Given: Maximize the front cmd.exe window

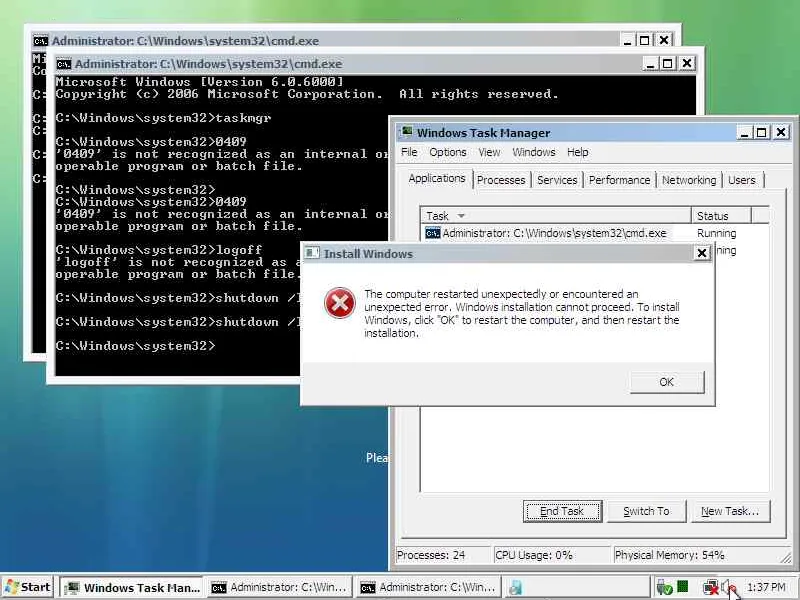Looking at the screenshot, I should (x=667, y=64).
